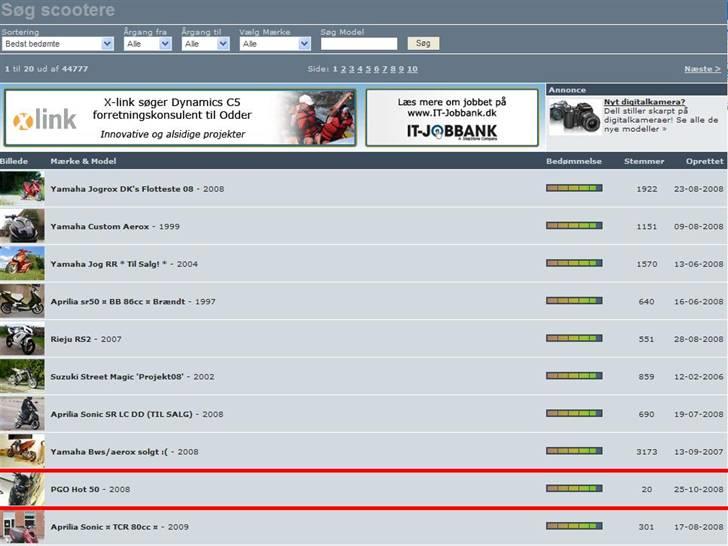
Task: Open the X-link job banner ad
Action: tap(180, 118)
